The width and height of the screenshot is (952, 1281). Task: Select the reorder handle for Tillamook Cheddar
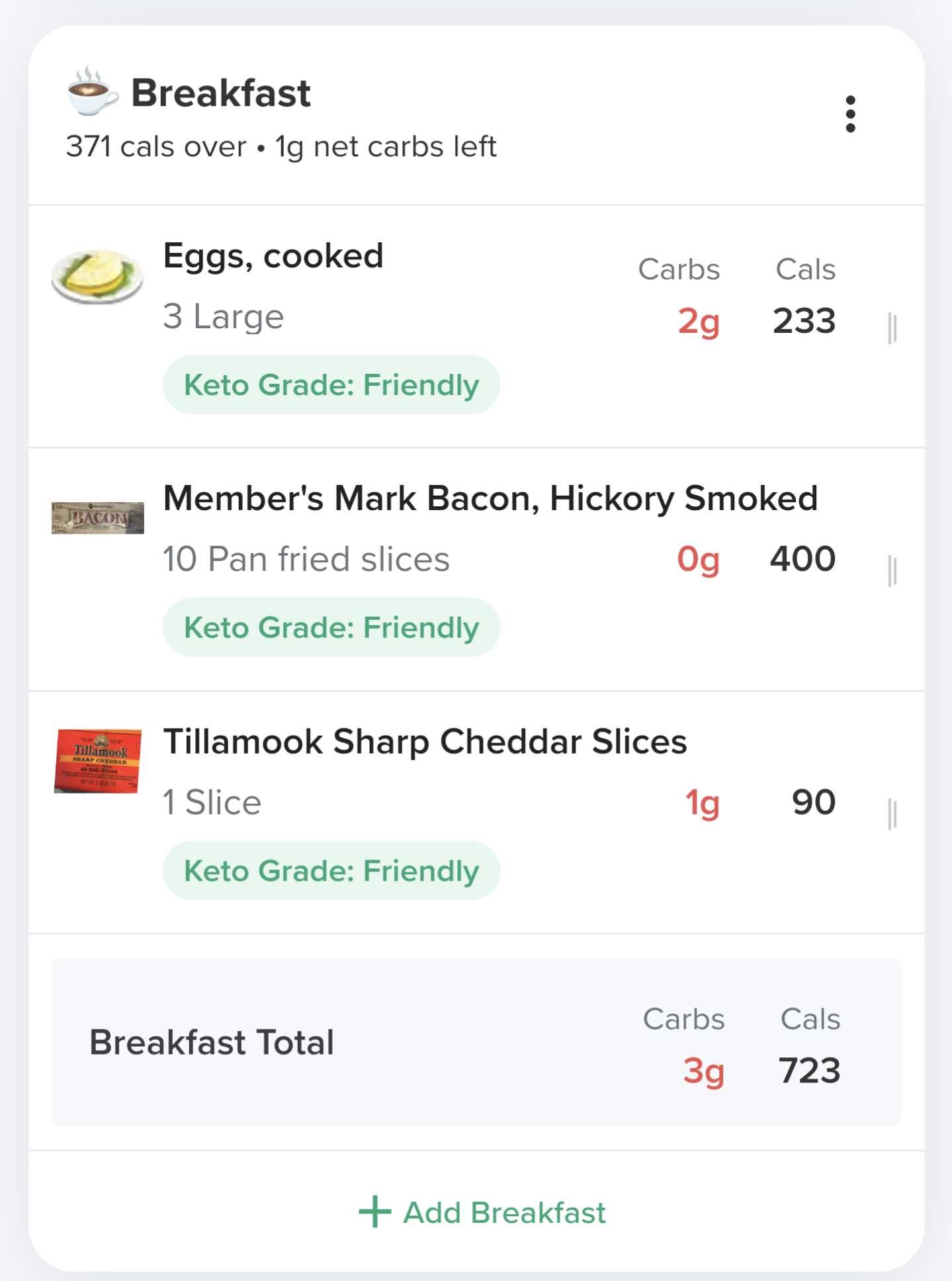pos(892,815)
